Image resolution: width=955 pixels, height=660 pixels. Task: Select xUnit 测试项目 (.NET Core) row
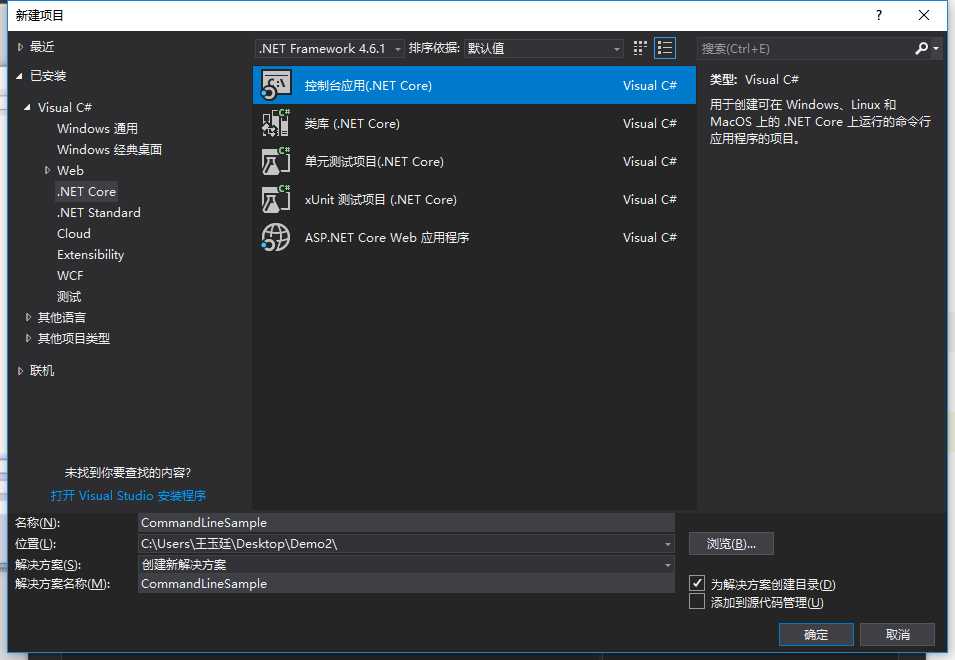click(474, 199)
